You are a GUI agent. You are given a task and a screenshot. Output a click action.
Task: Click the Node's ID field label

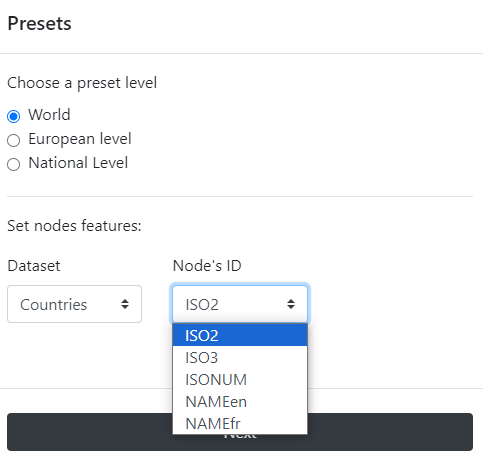click(207, 266)
